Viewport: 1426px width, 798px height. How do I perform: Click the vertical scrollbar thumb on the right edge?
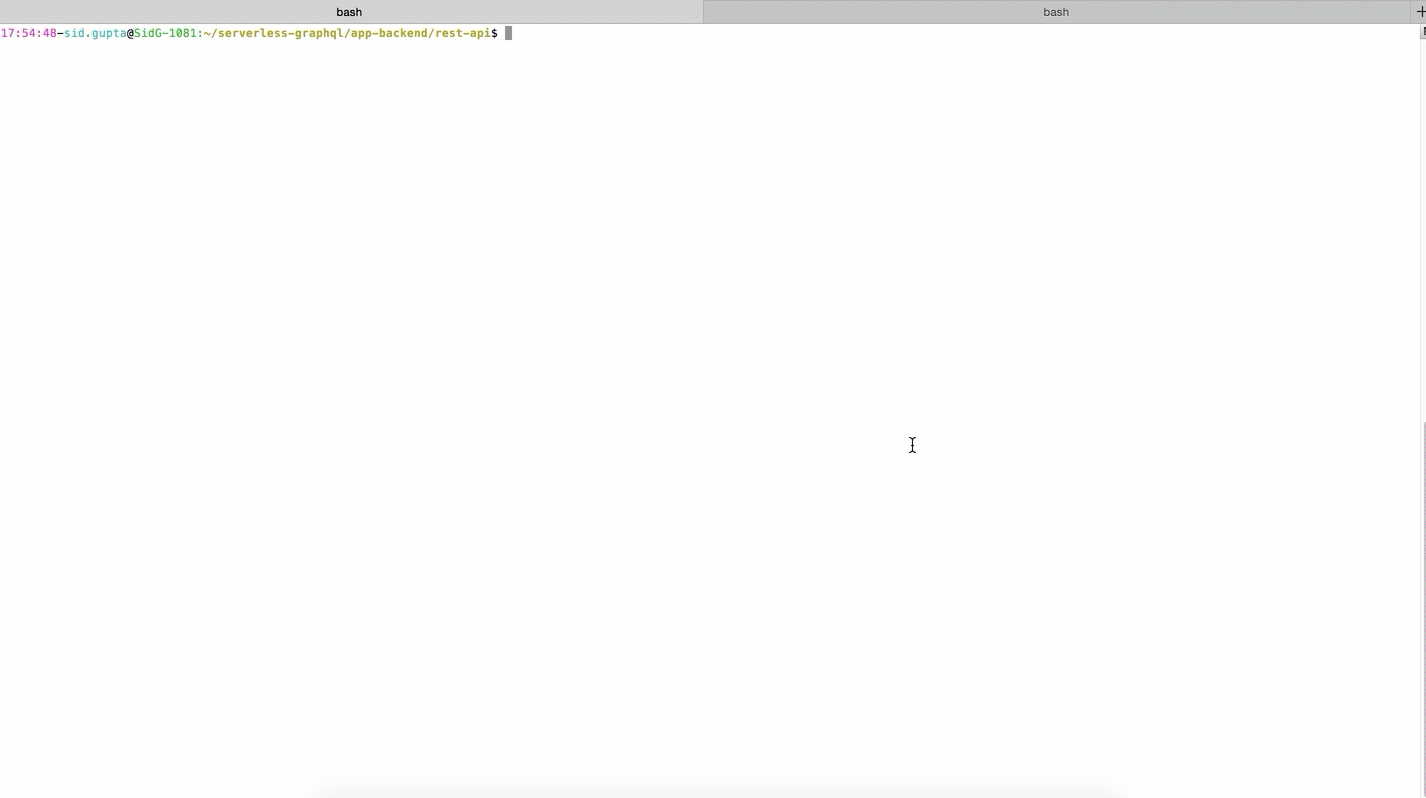click(x=1422, y=600)
